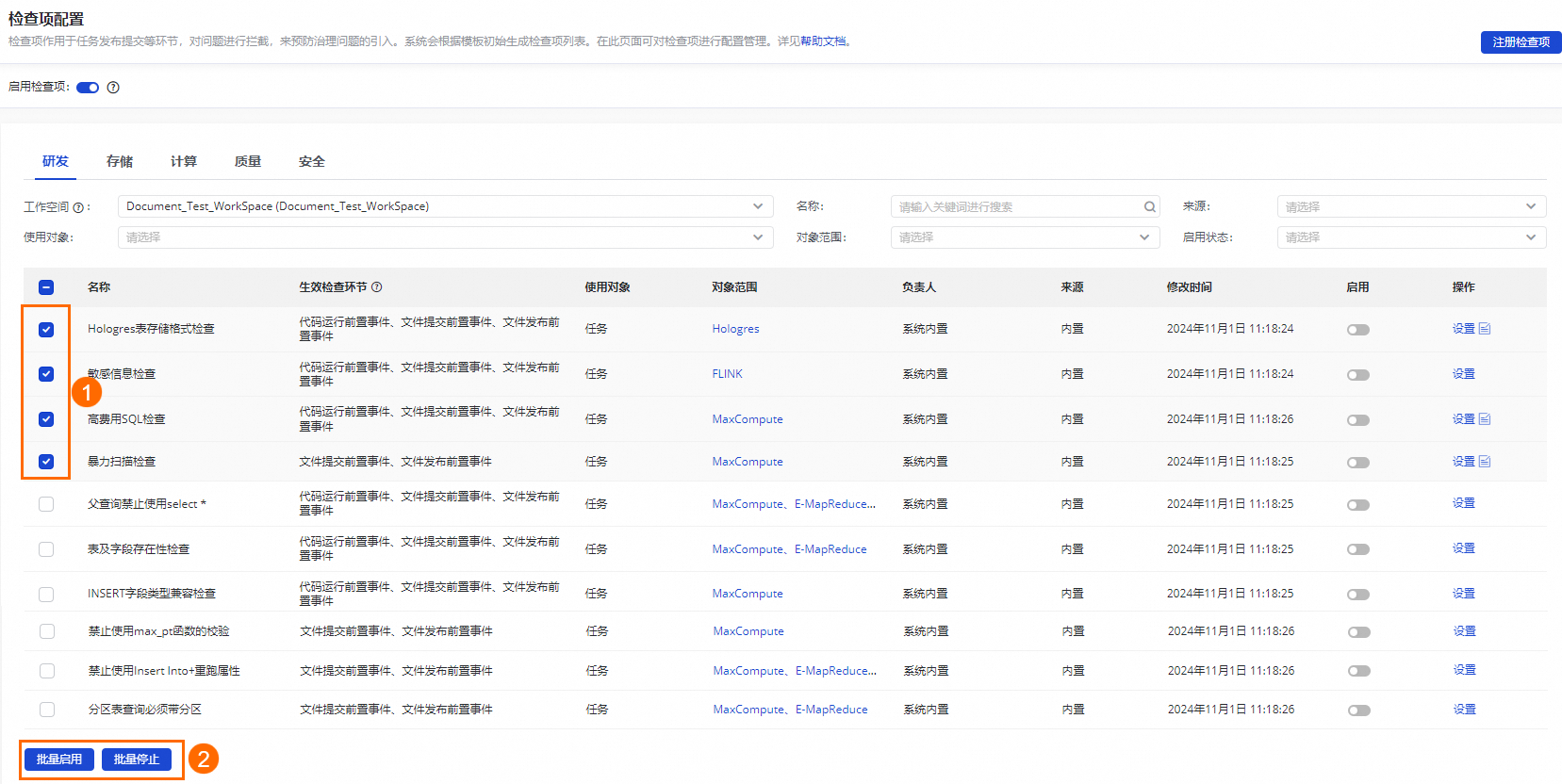Click 设置 link in 敏感信息检查 row
This screenshot has height=784, width=1562.
tap(1463, 374)
